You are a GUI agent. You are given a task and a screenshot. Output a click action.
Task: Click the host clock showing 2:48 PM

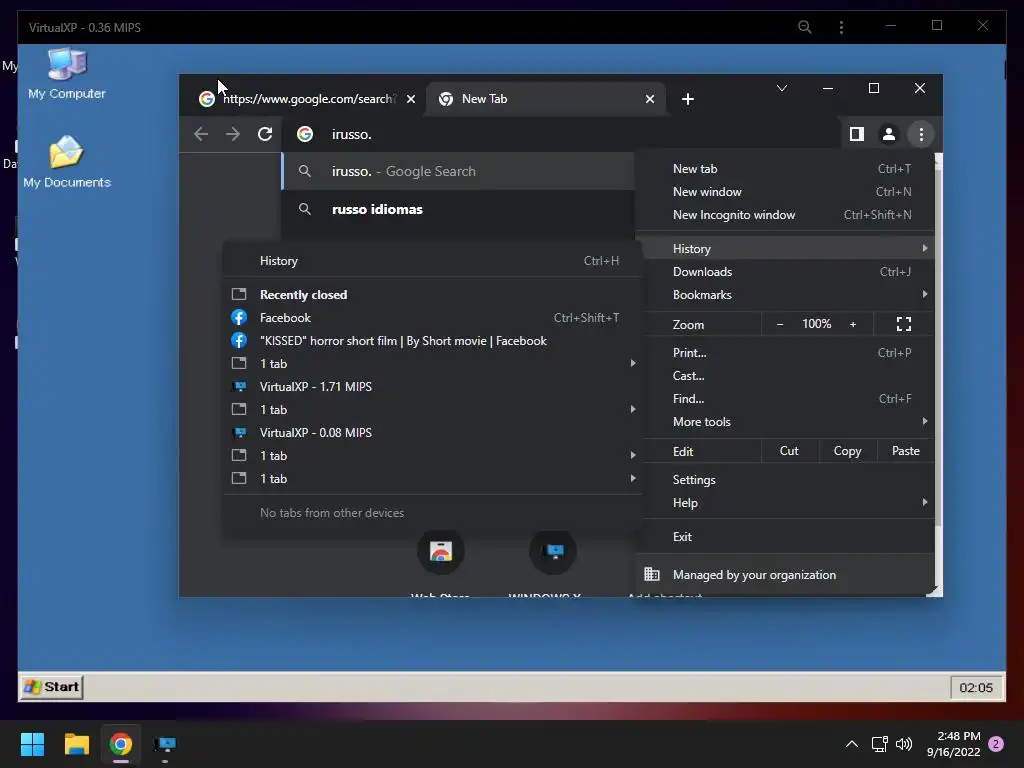[953, 744]
